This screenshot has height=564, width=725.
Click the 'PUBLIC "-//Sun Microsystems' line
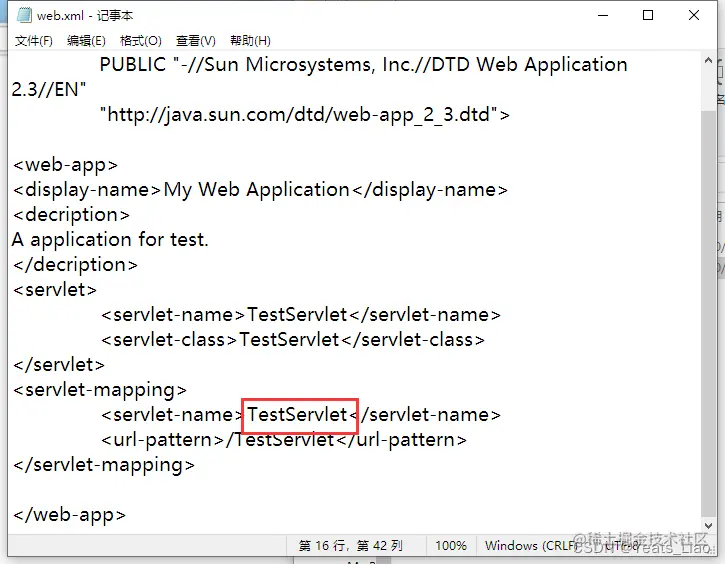(363, 65)
